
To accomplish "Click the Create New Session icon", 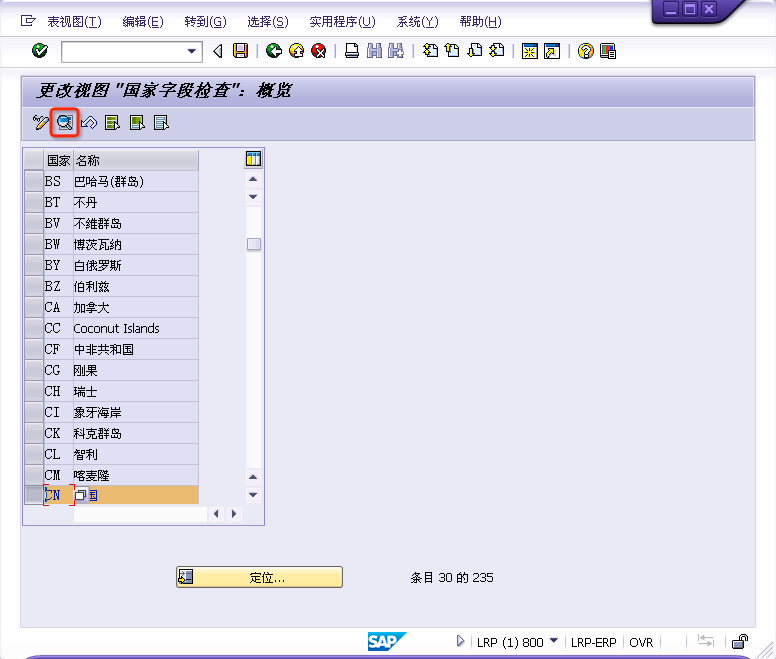I will (x=530, y=51).
